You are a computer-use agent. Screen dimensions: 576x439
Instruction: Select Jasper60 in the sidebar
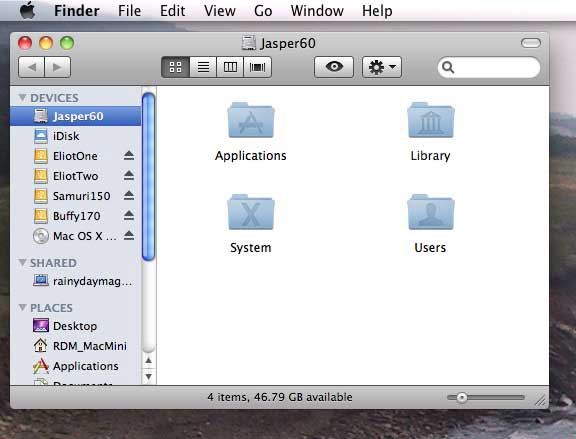click(x=76, y=116)
